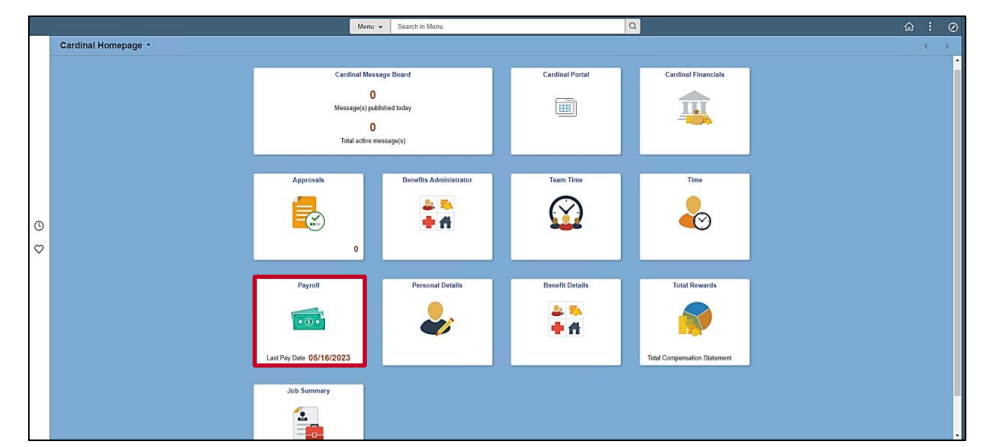The height and width of the screenshot is (447, 996).
Task: Click the Approvals document checkmark icon
Action: click(308, 213)
